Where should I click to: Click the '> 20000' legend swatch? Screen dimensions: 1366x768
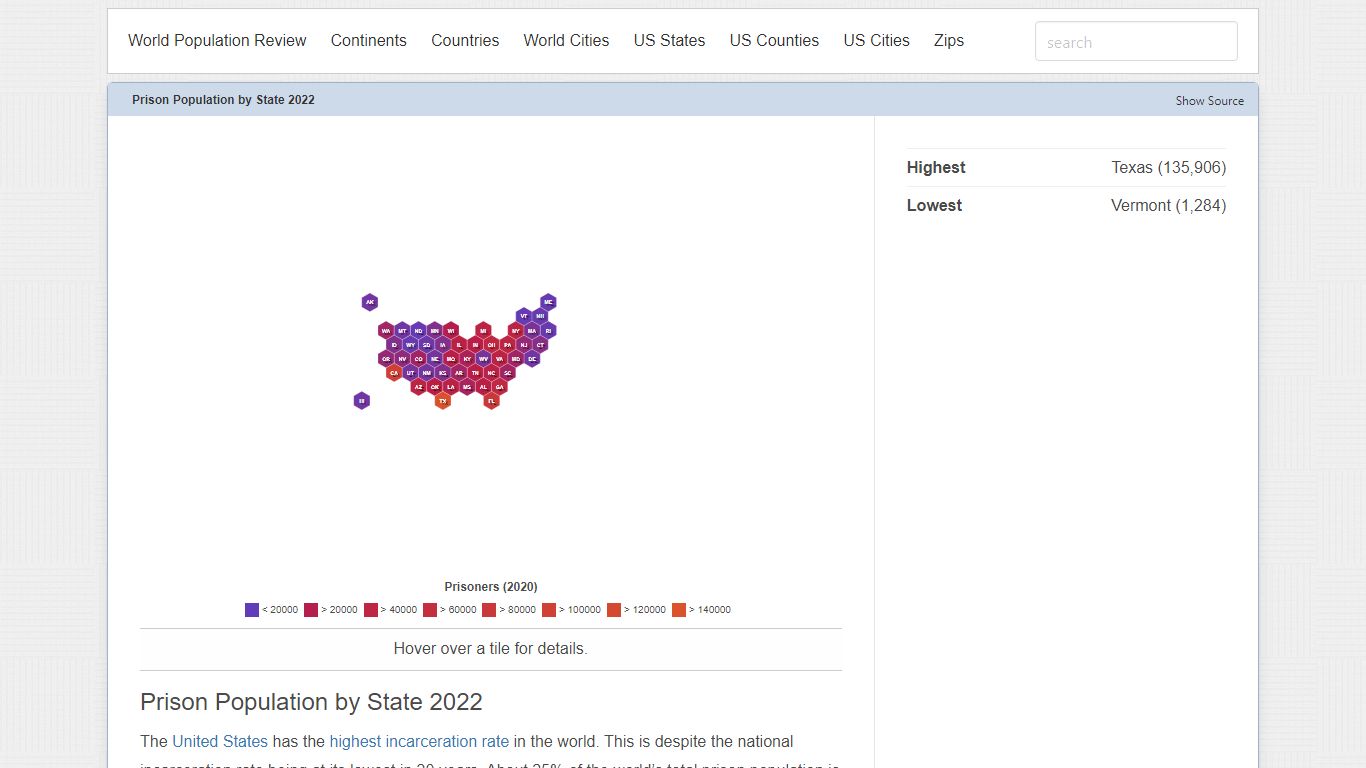[x=311, y=610]
